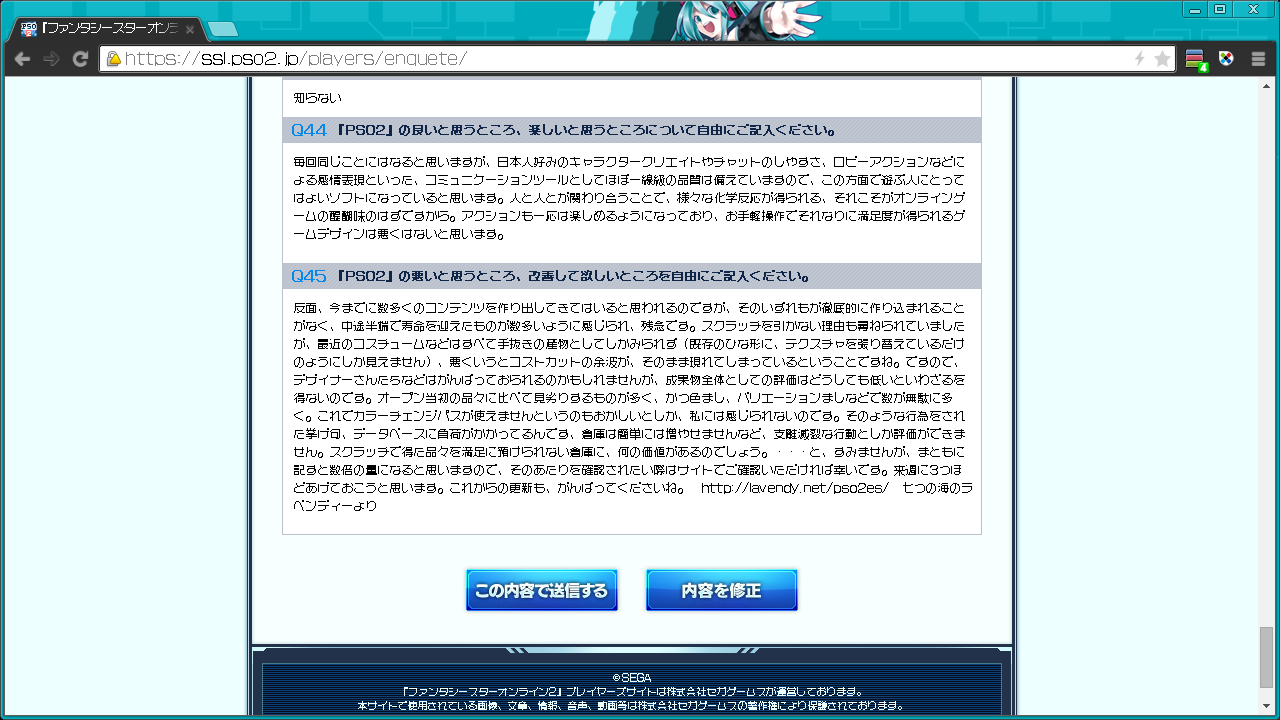Screen dimensions: 1280x720
Task: Click the http://lavendy.net/pso2es/ URL text
Action: pyautogui.click(x=794, y=488)
